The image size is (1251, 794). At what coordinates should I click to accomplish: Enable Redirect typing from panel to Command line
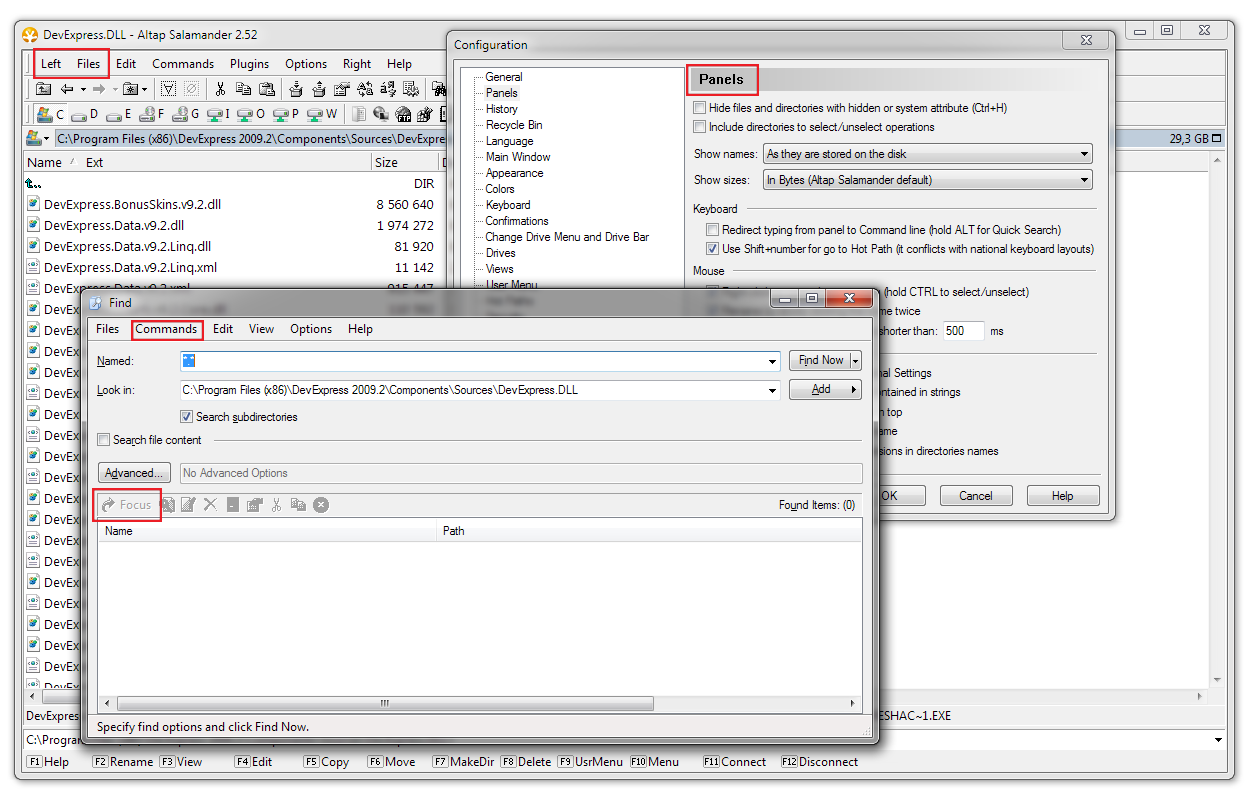tap(713, 230)
